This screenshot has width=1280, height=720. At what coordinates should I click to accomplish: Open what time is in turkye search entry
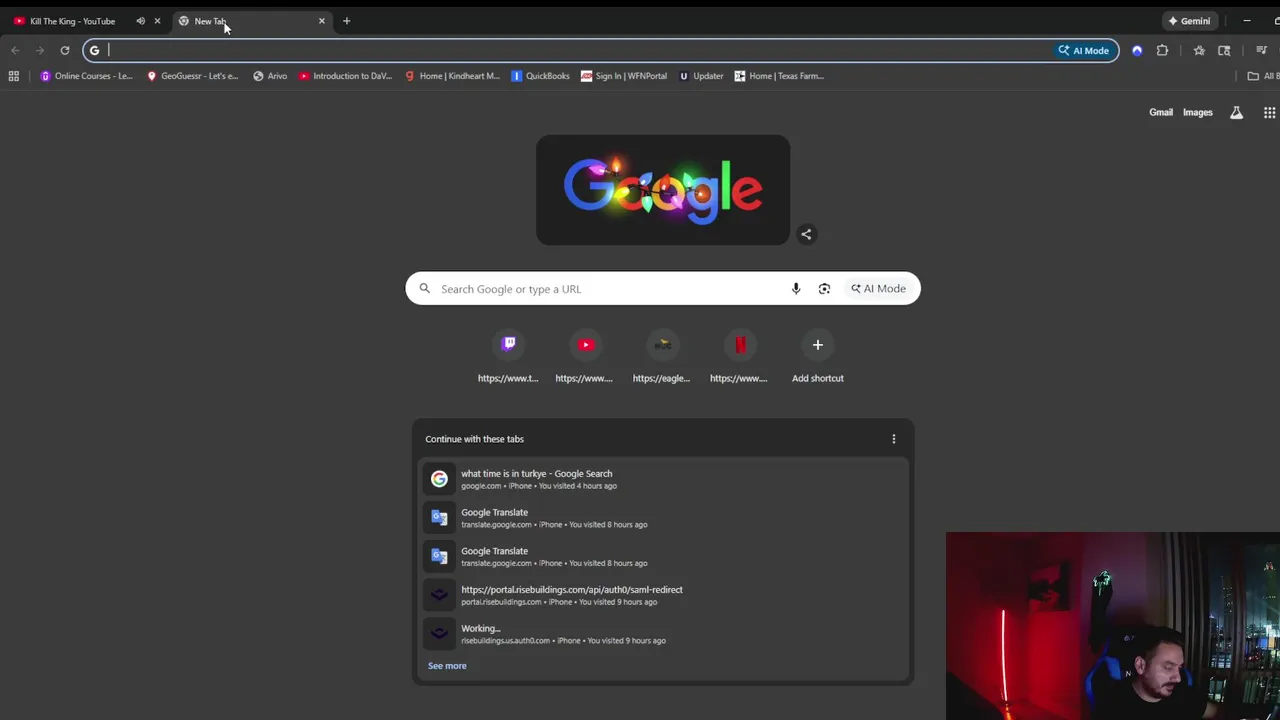pos(663,479)
